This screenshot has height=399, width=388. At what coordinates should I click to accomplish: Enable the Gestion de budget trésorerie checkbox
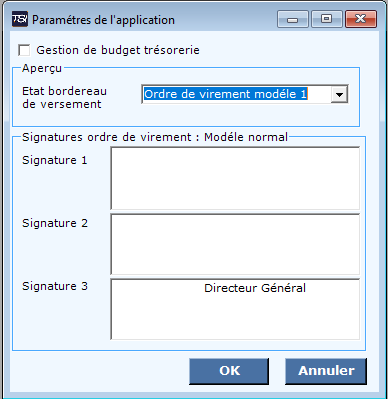click(x=24, y=50)
